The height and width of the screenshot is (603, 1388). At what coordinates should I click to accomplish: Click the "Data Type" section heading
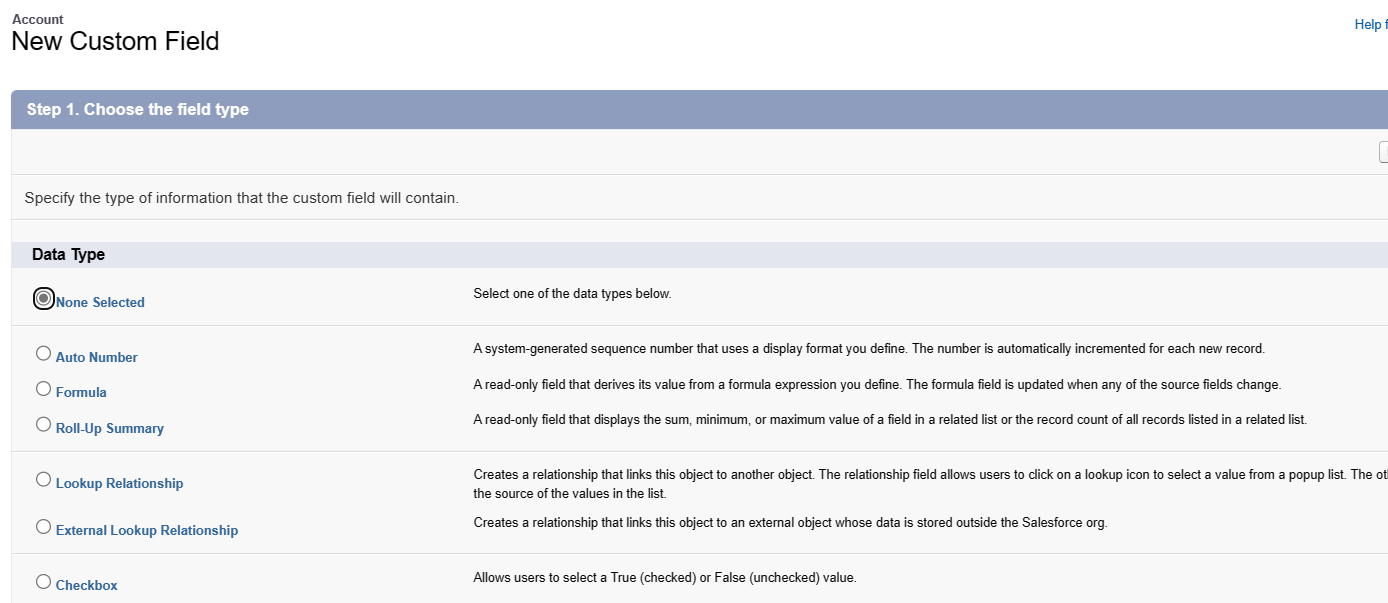68,254
